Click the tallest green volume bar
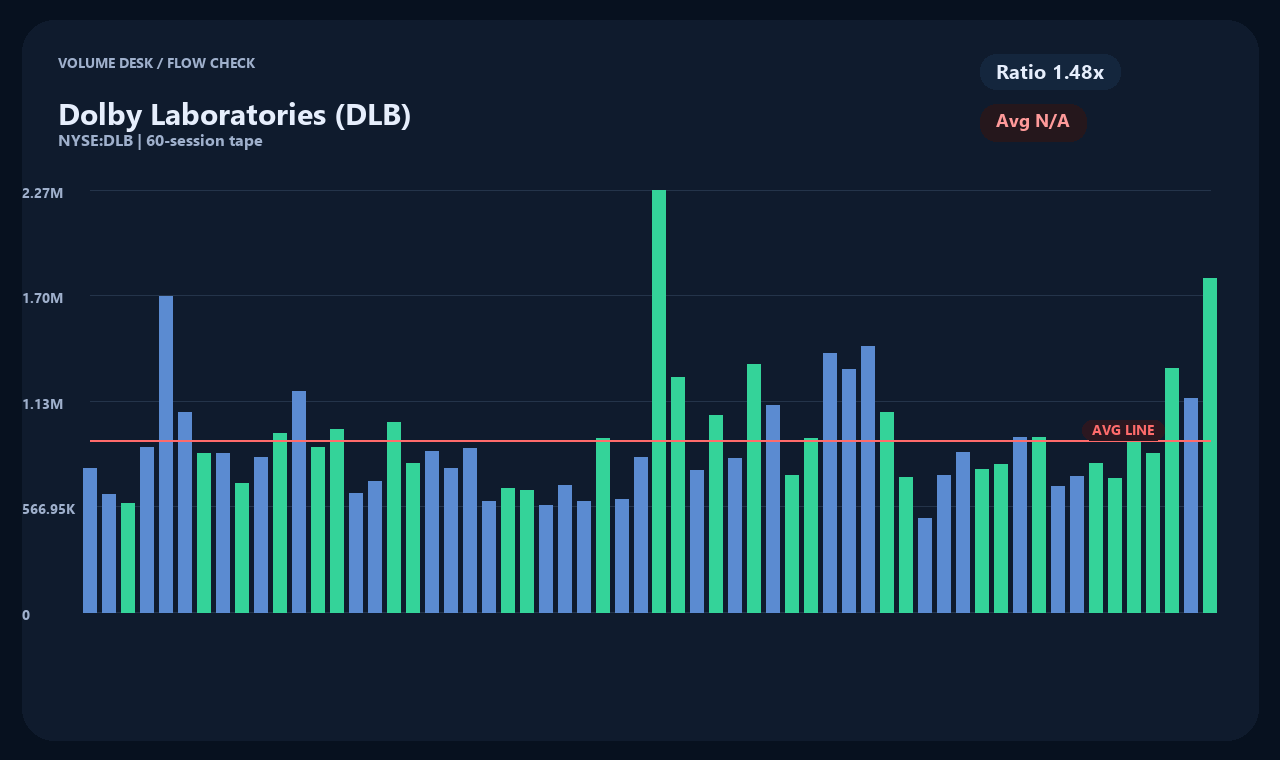1280x760 pixels. tap(659, 401)
